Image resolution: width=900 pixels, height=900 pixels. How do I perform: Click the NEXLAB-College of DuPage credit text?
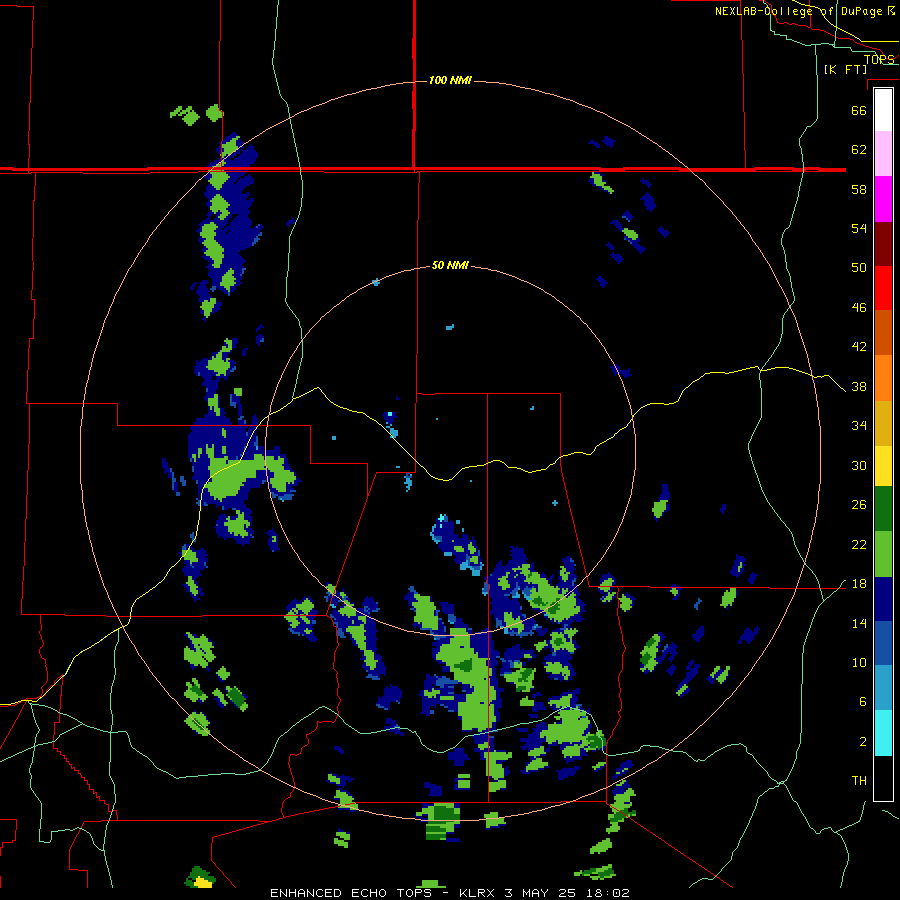tap(805, 11)
